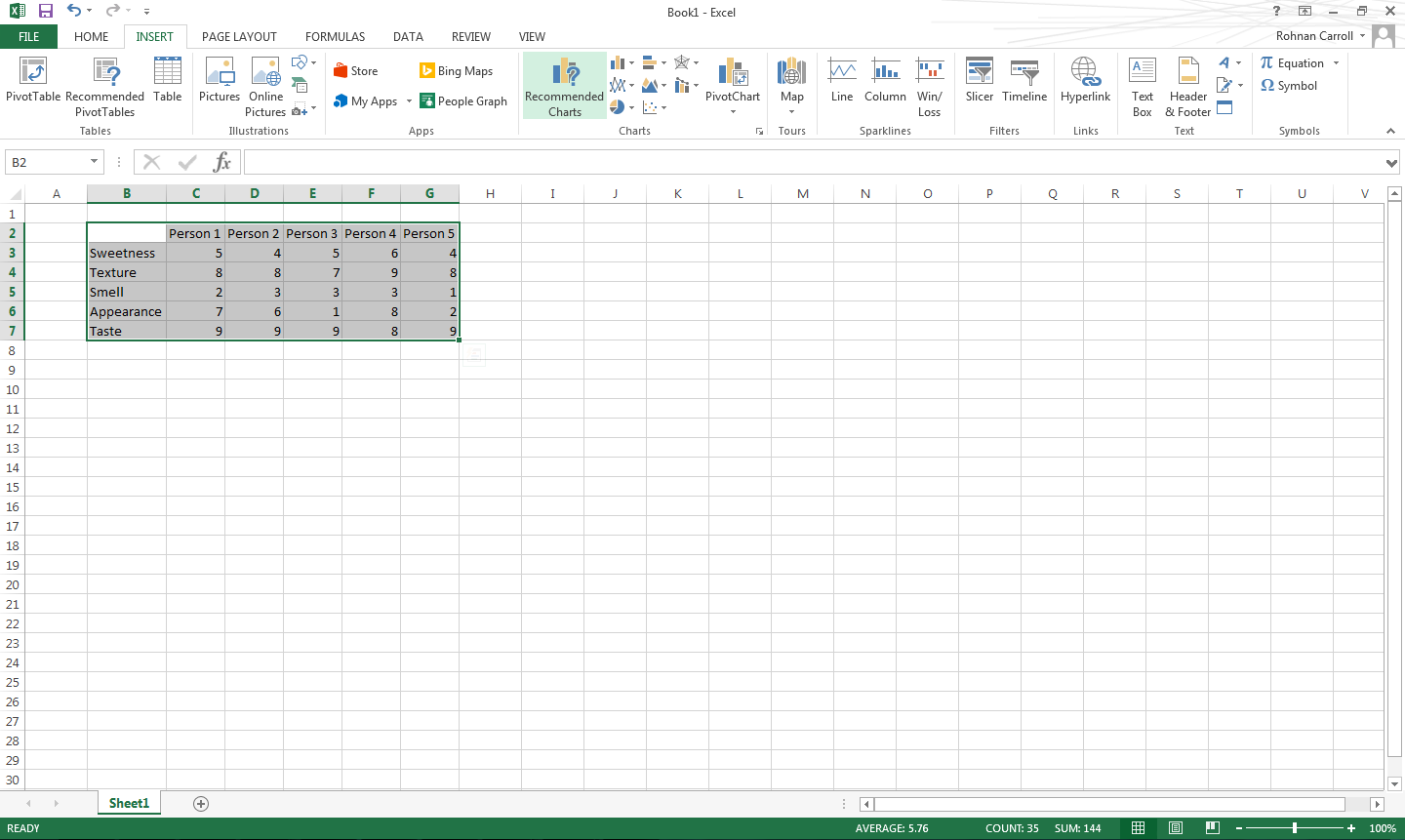1405x840 pixels.
Task: Switch to the DATA tab
Action: [x=408, y=37]
